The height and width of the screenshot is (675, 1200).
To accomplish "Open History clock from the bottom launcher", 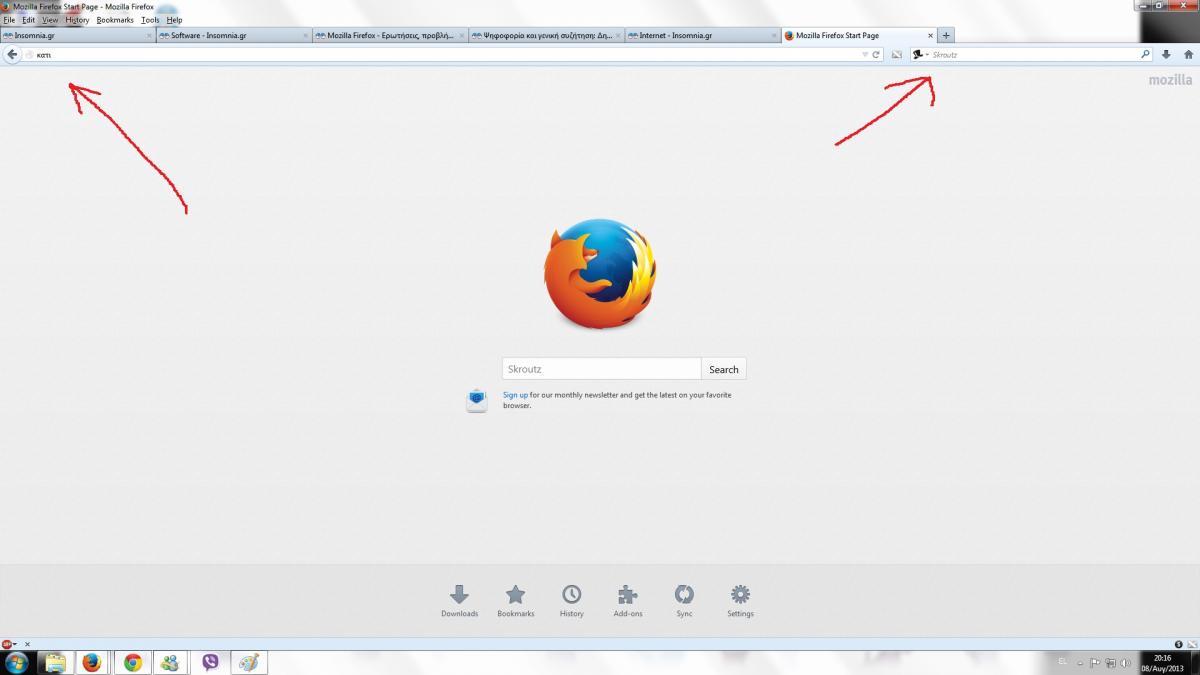I will coord(572,600).
